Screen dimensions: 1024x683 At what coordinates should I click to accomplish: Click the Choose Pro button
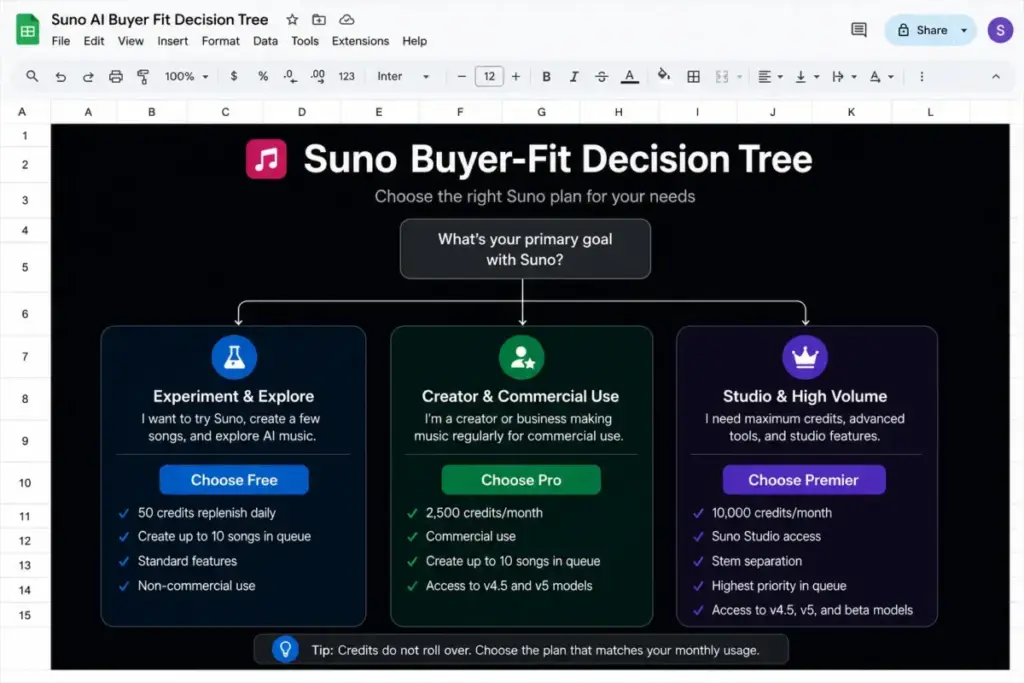521,480
